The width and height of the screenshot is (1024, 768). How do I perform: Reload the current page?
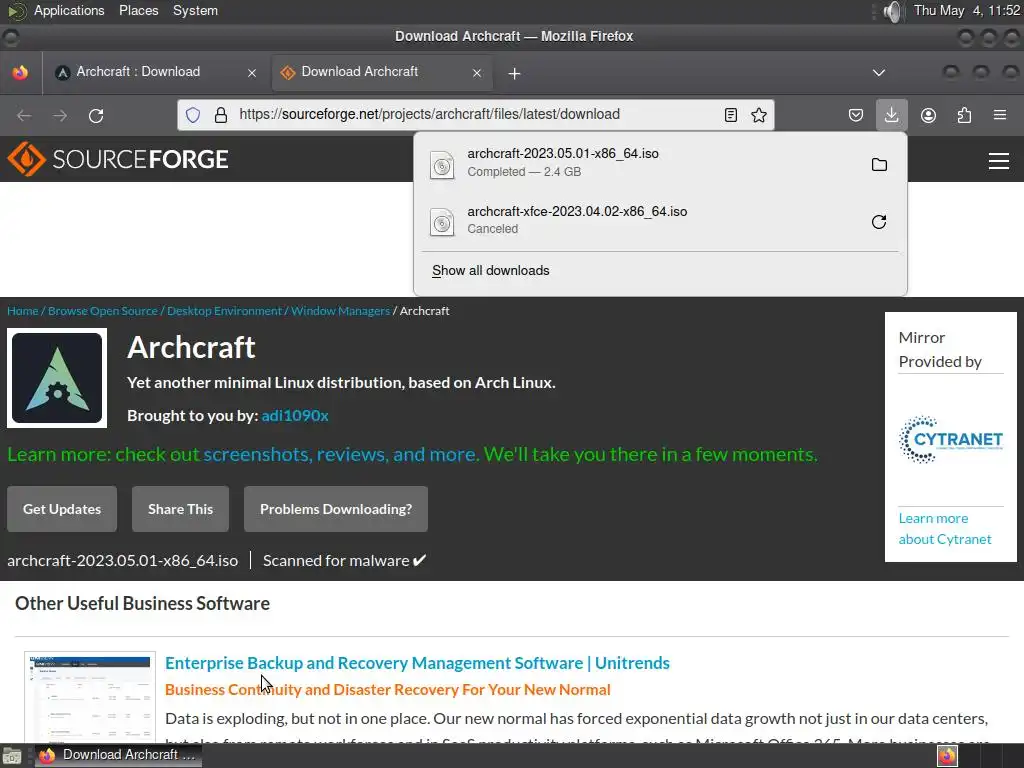(96, 116)
